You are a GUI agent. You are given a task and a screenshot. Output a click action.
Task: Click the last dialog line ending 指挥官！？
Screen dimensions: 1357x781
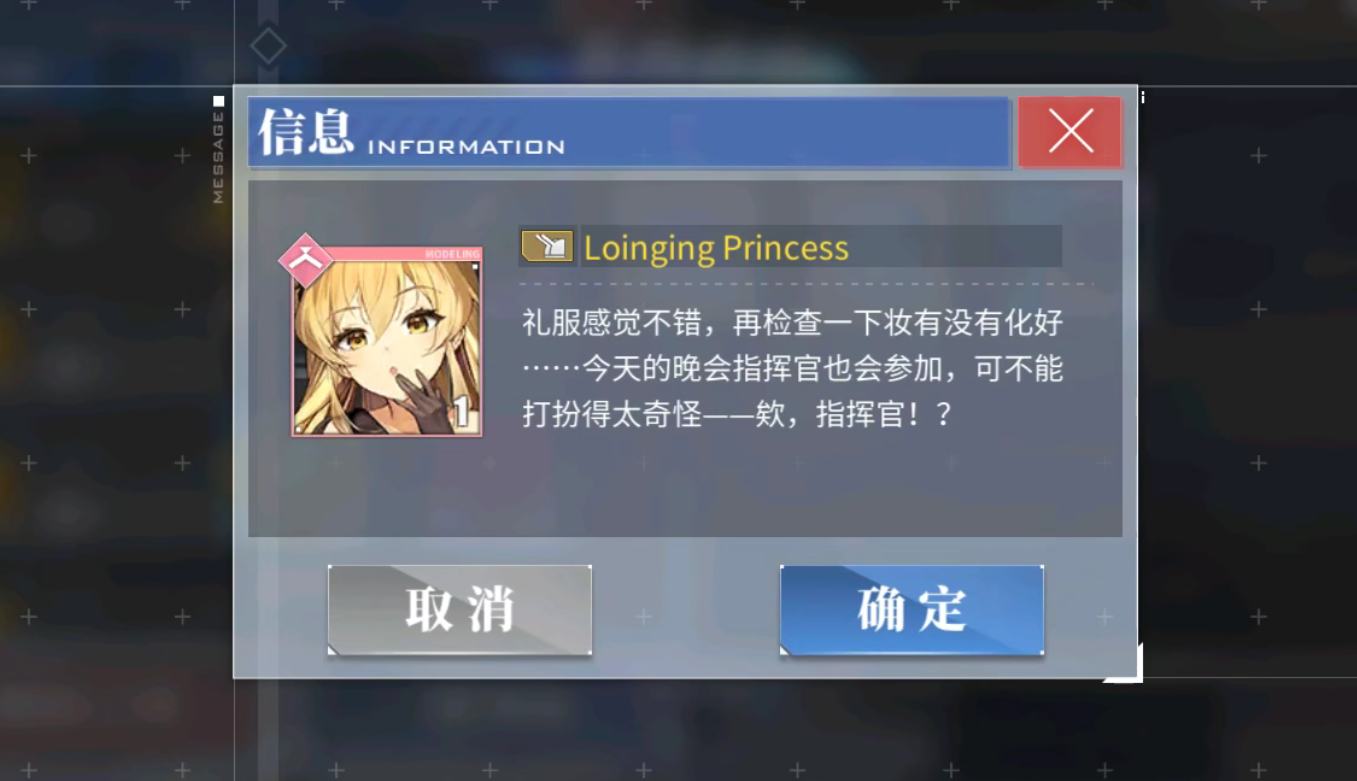click(738, 414)
